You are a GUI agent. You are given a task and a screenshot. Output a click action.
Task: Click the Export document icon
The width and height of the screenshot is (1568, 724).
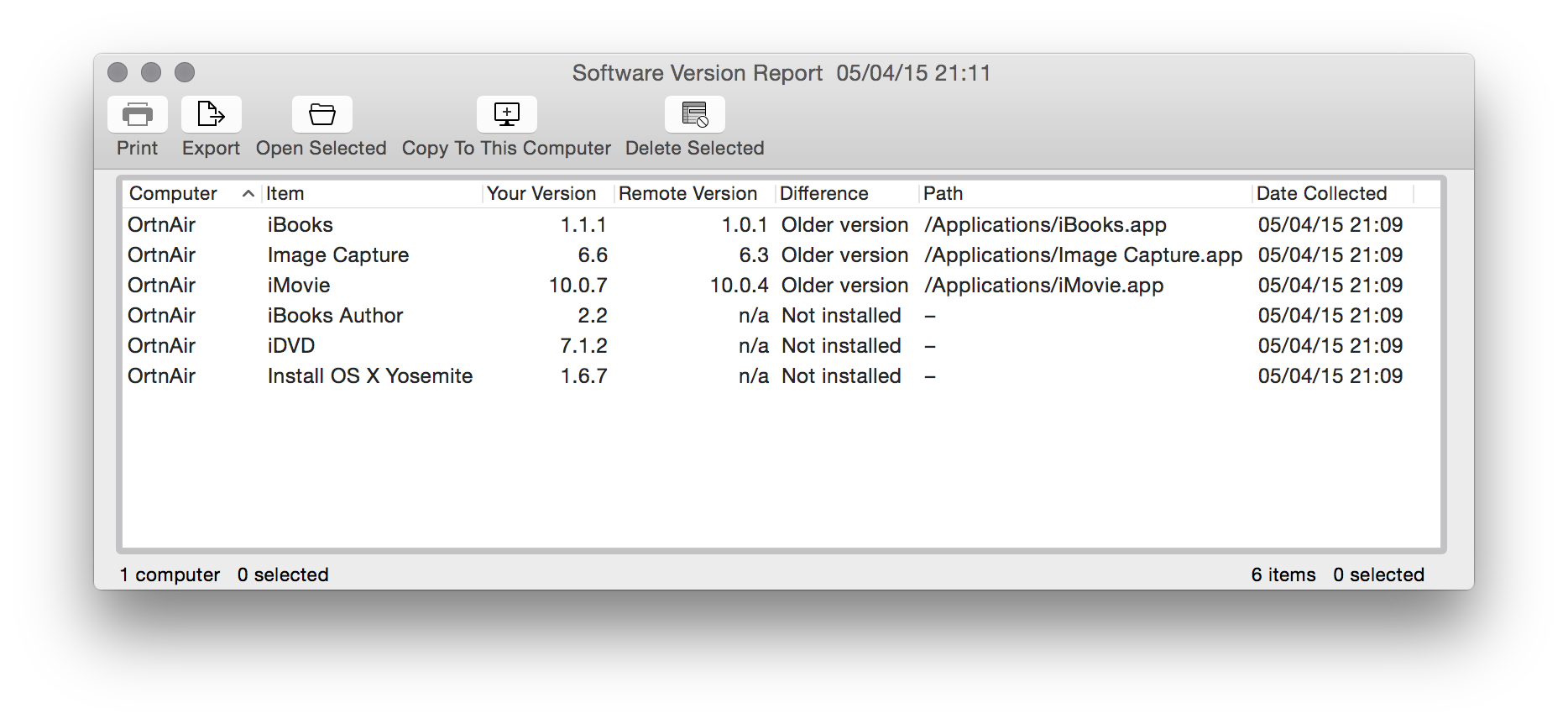[x=211, y=114]
